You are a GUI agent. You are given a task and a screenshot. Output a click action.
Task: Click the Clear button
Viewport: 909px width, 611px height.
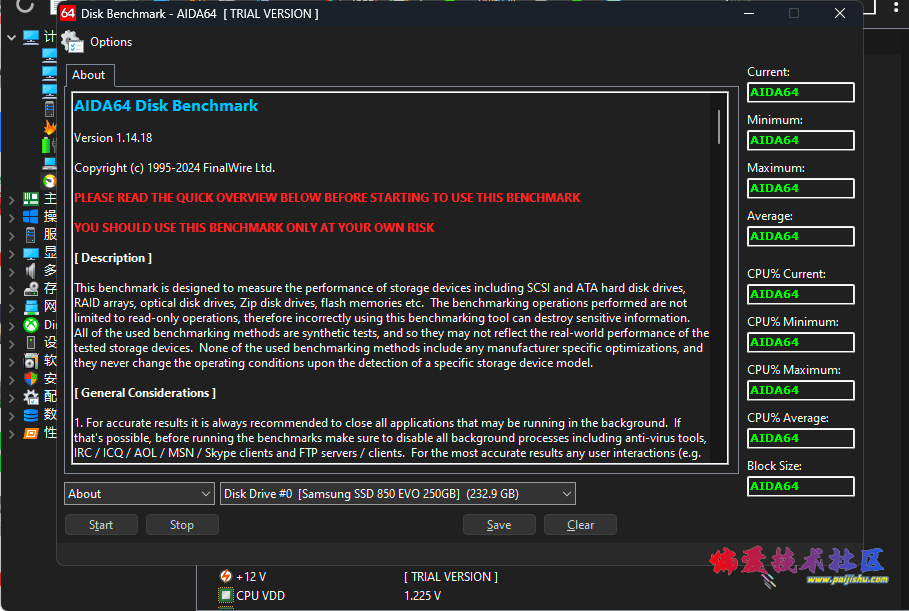(x=580, y=525)
